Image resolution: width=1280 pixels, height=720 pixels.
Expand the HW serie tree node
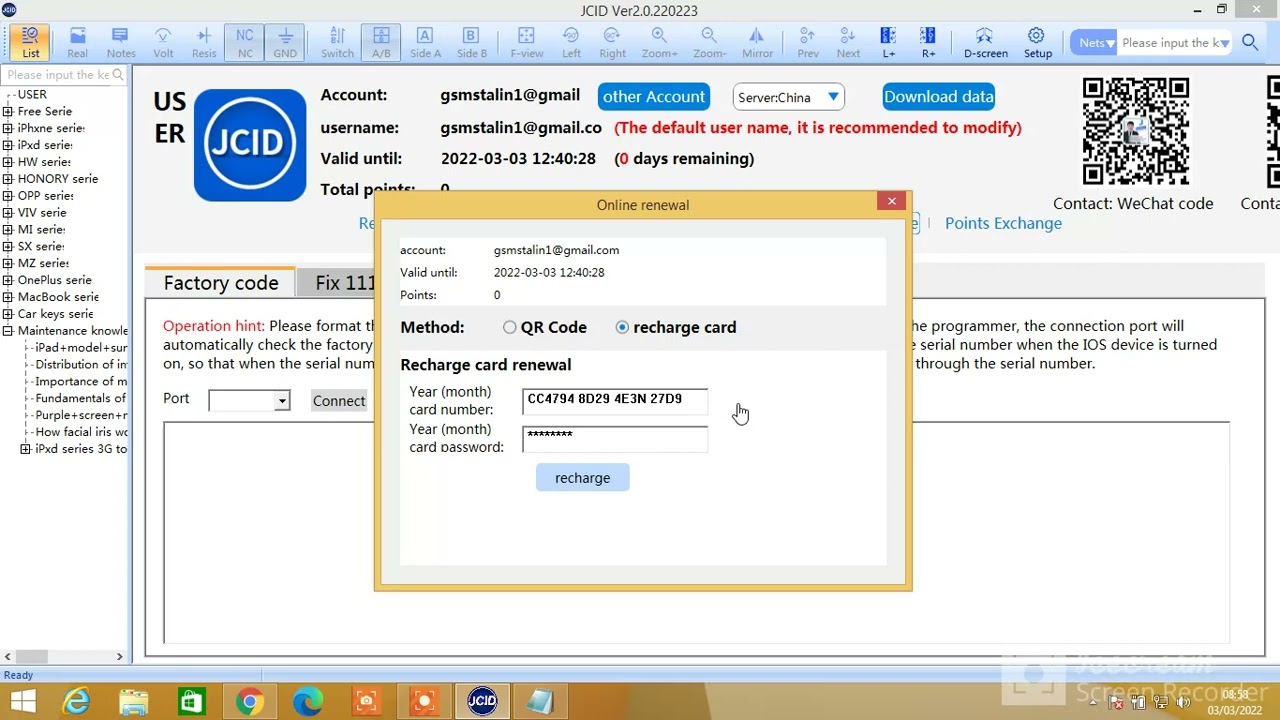coord(8,162)
